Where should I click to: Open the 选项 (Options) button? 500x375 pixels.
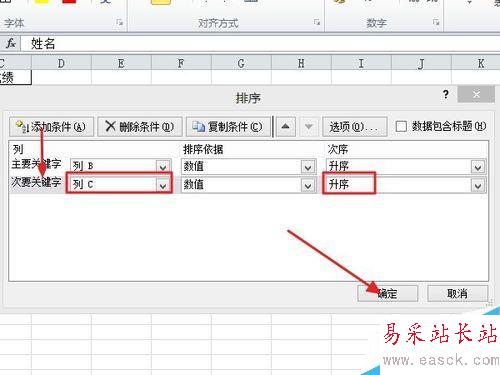355,127
